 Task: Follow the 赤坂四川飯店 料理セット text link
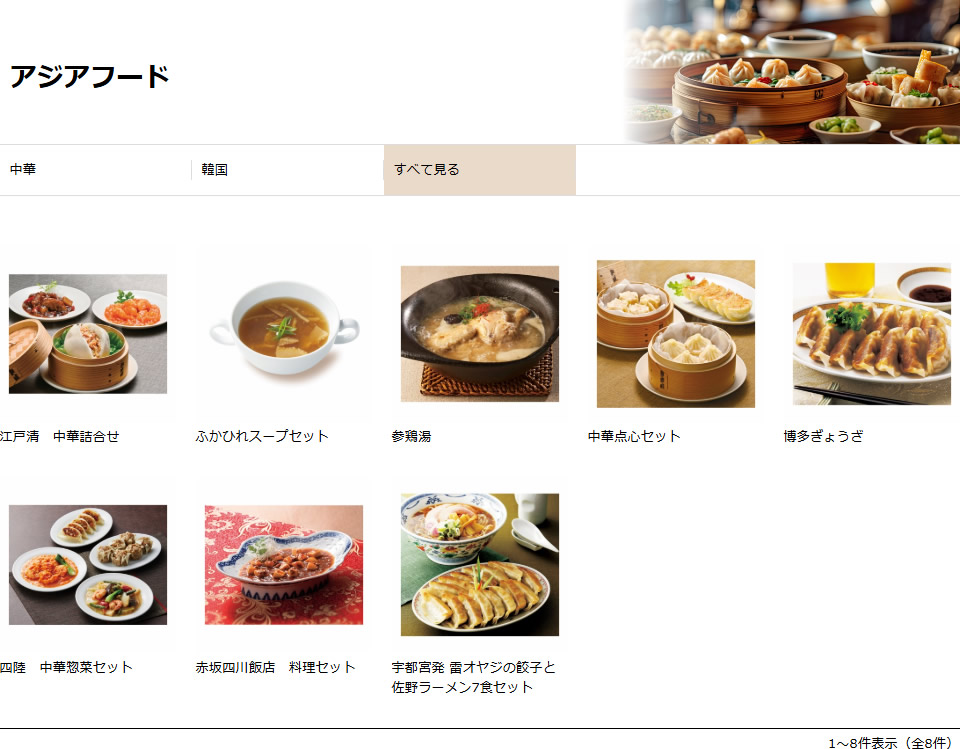tap(276, 667)
